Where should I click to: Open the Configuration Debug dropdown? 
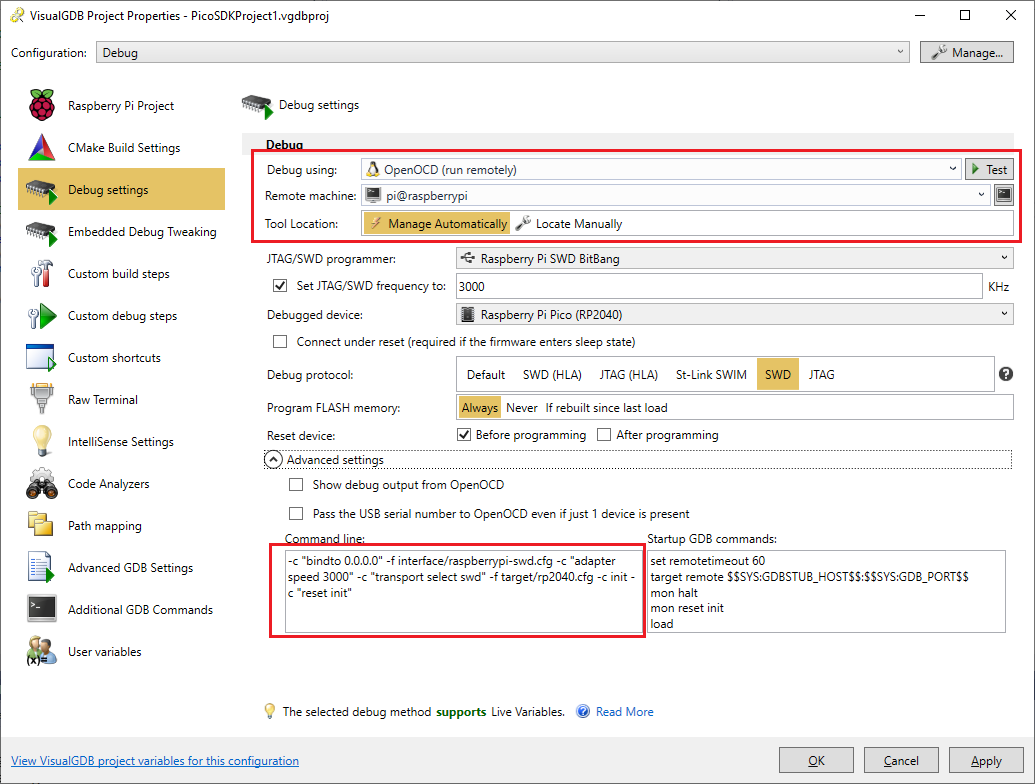click(x=503, y=53)
